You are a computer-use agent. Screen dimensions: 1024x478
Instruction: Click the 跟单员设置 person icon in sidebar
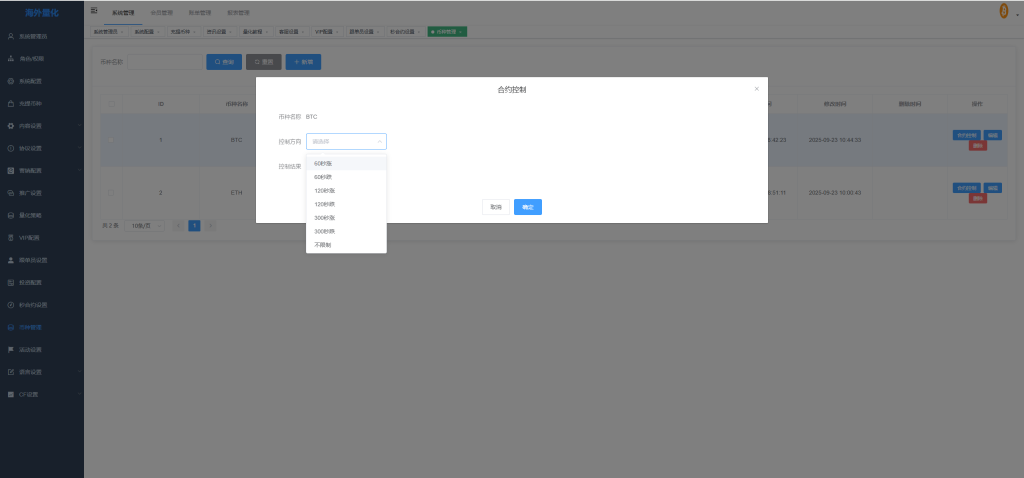tap(10, 260)
